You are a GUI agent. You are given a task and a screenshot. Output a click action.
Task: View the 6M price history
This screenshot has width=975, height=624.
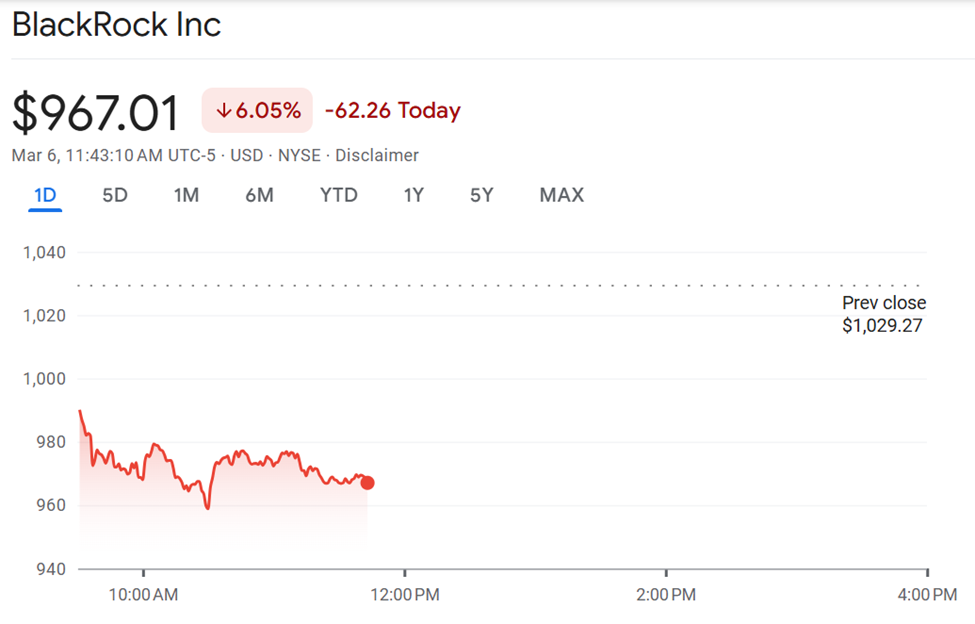pos(260,195)
